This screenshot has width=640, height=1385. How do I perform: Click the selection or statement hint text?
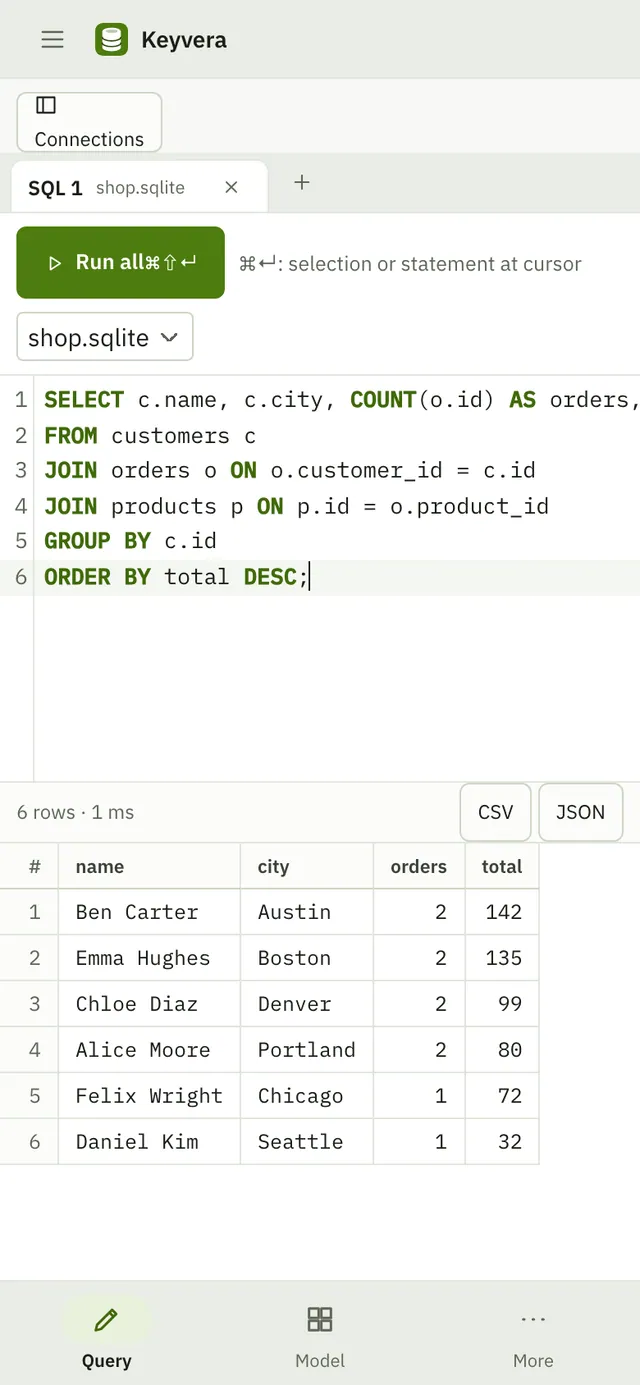click(x=410, y=264)
